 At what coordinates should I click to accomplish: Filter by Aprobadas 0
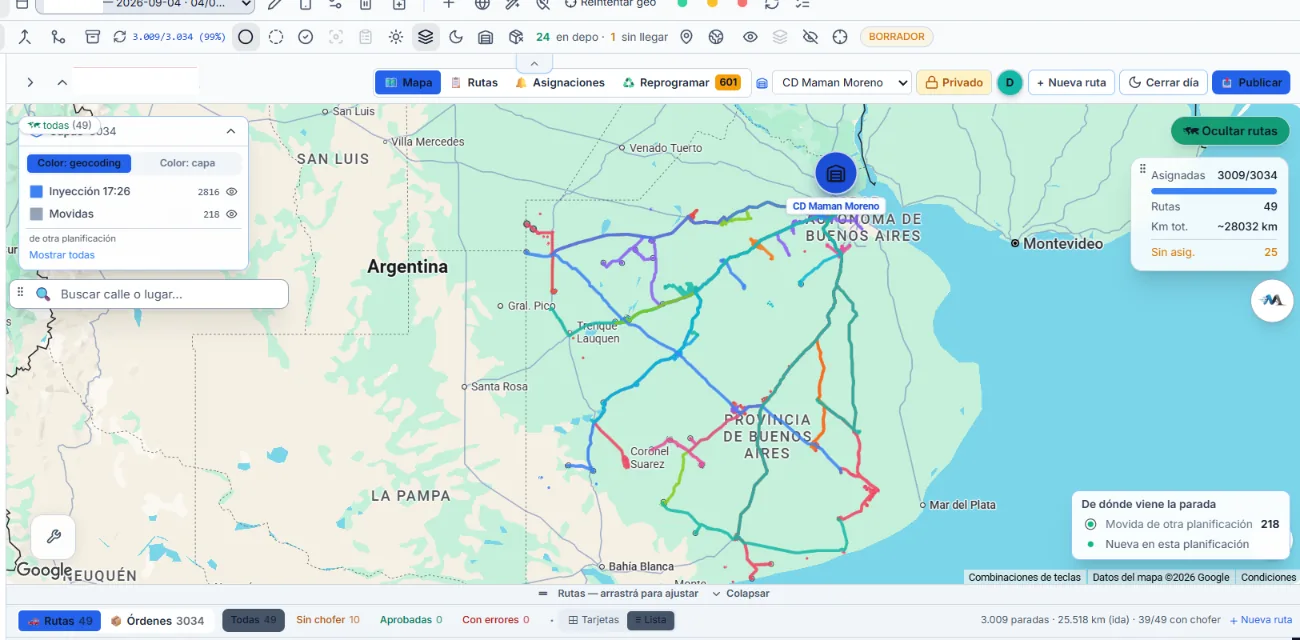tap(411, 620)
